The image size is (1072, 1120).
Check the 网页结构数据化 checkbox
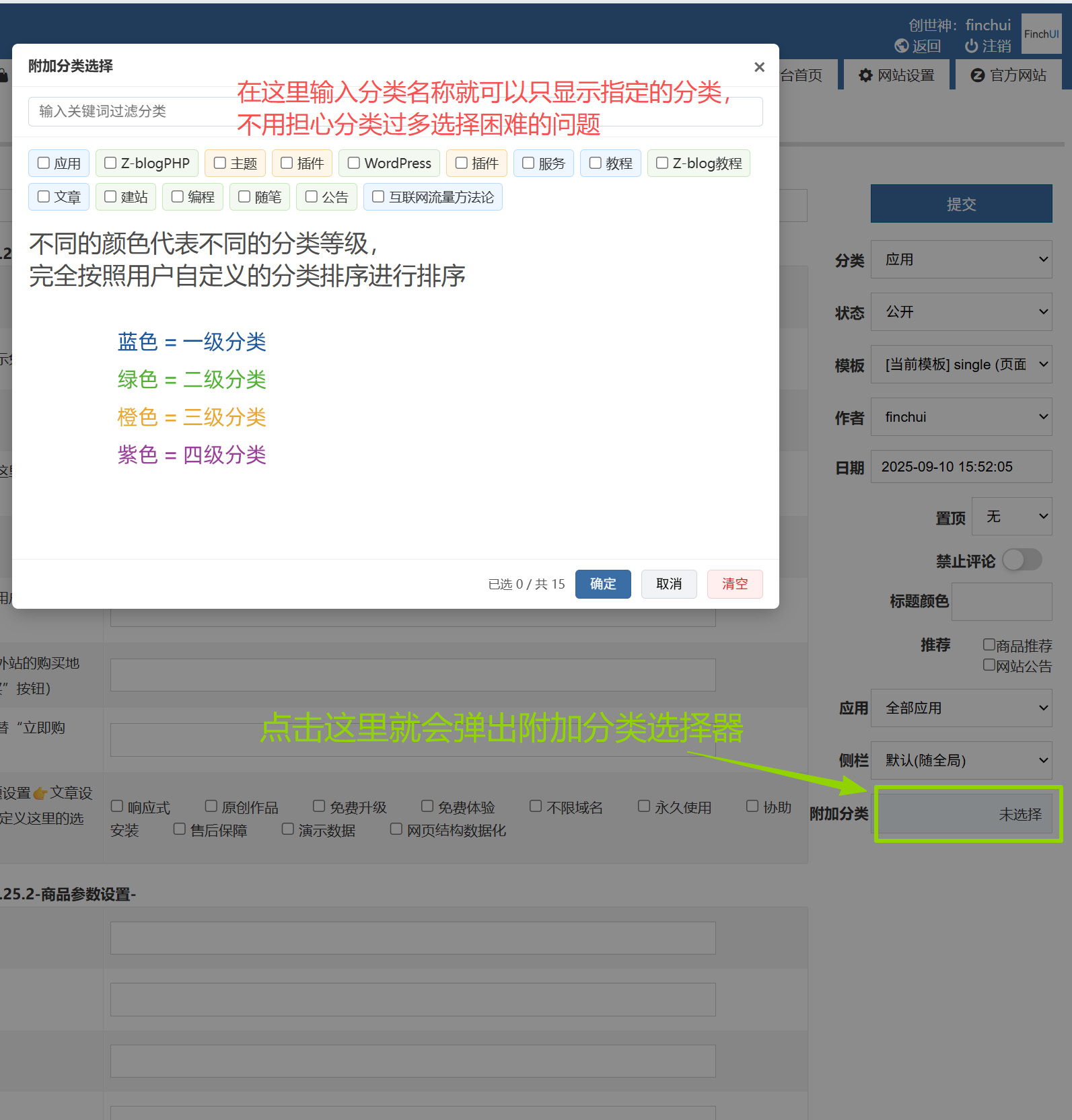(x=396, y=829)
